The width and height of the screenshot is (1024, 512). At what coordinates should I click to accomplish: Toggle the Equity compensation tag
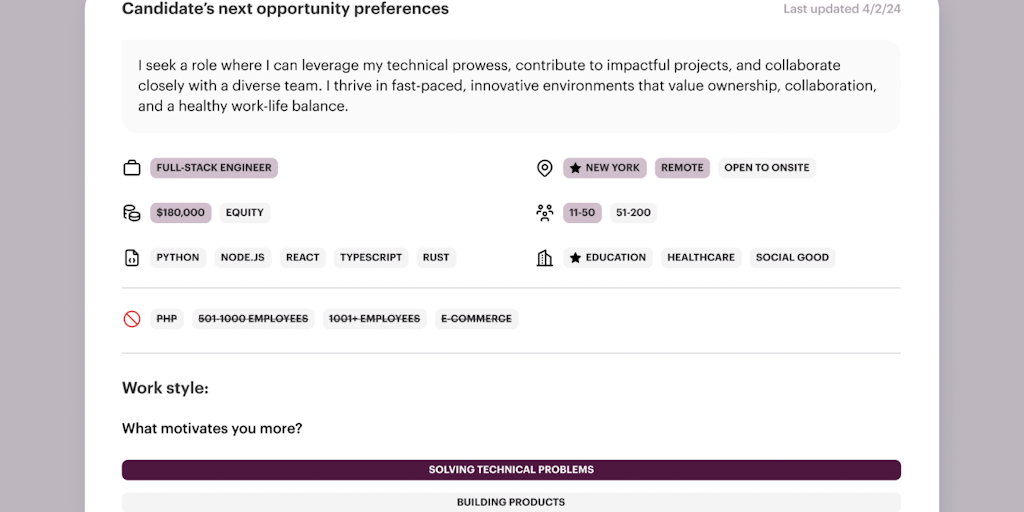[245, 213]
